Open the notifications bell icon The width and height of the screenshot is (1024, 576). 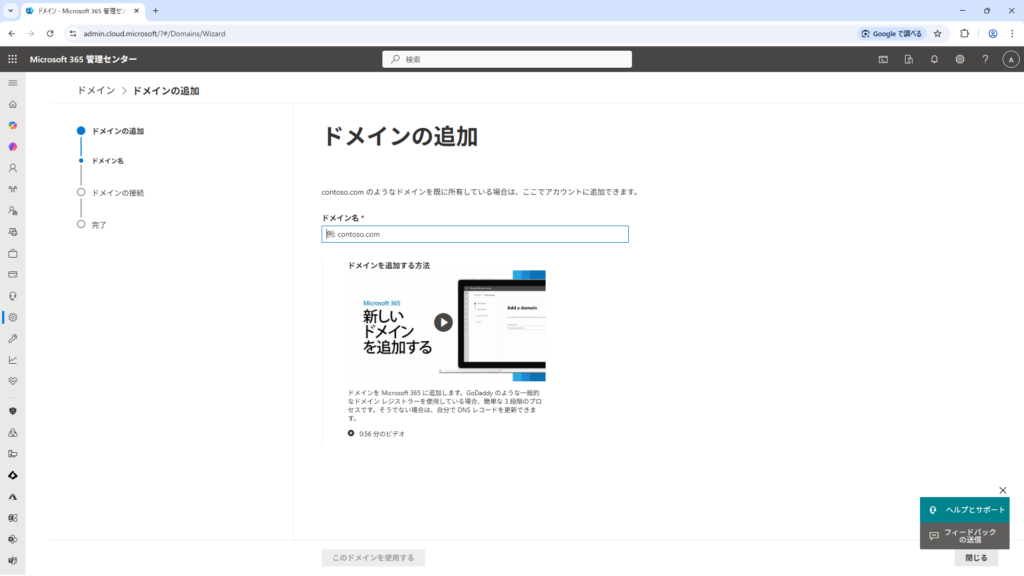tap(934, 59)
